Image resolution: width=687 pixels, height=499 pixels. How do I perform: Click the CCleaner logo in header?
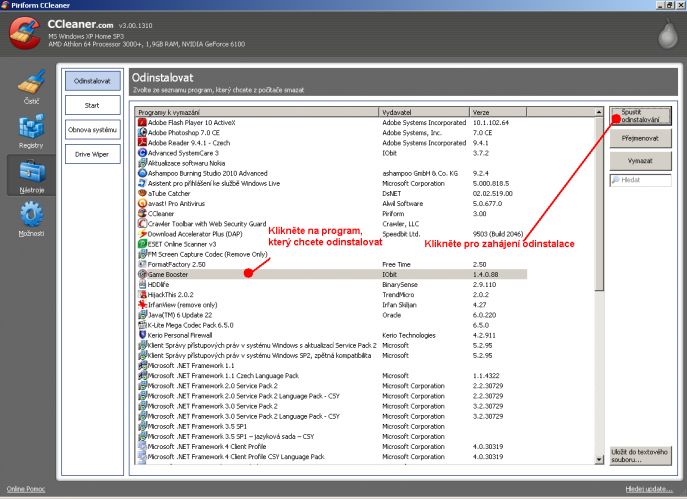click(25, 33)
